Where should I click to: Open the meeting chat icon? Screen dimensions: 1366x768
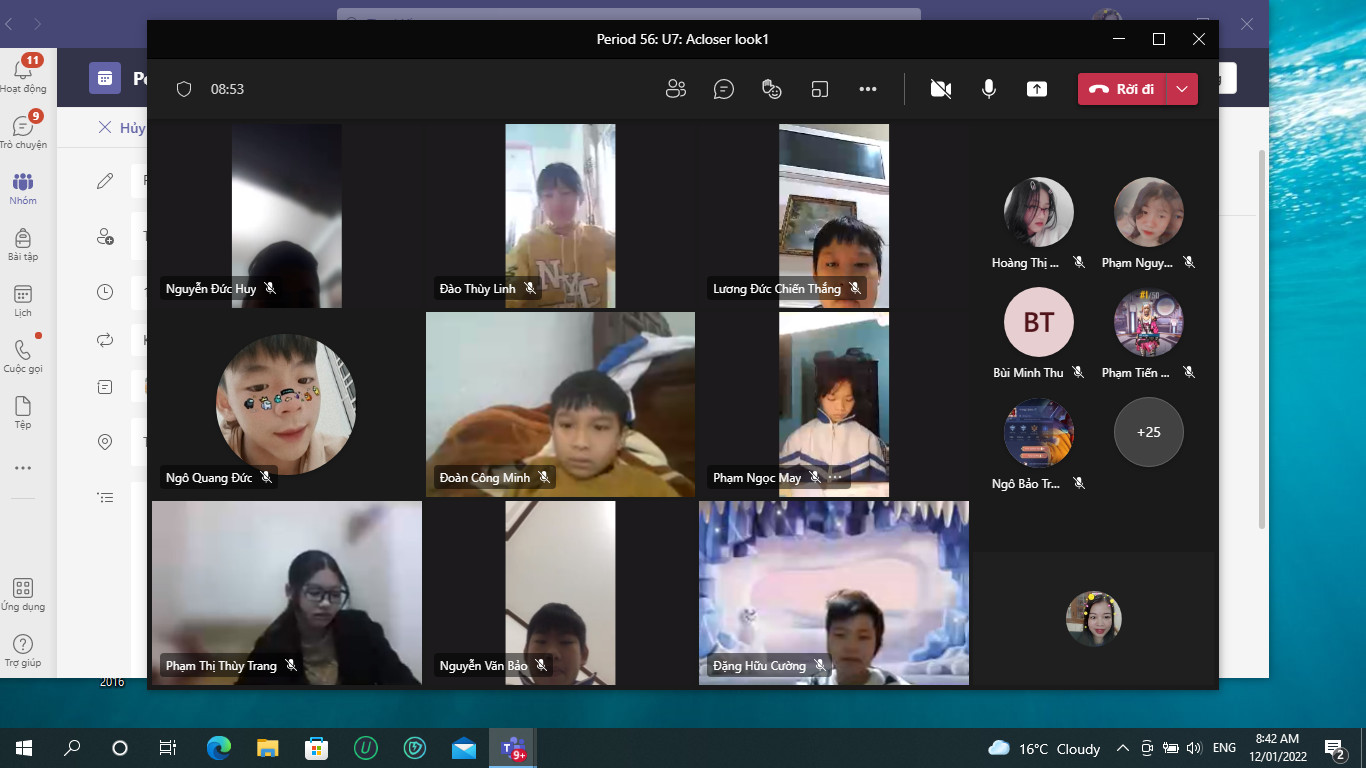(x=724, y=89)
